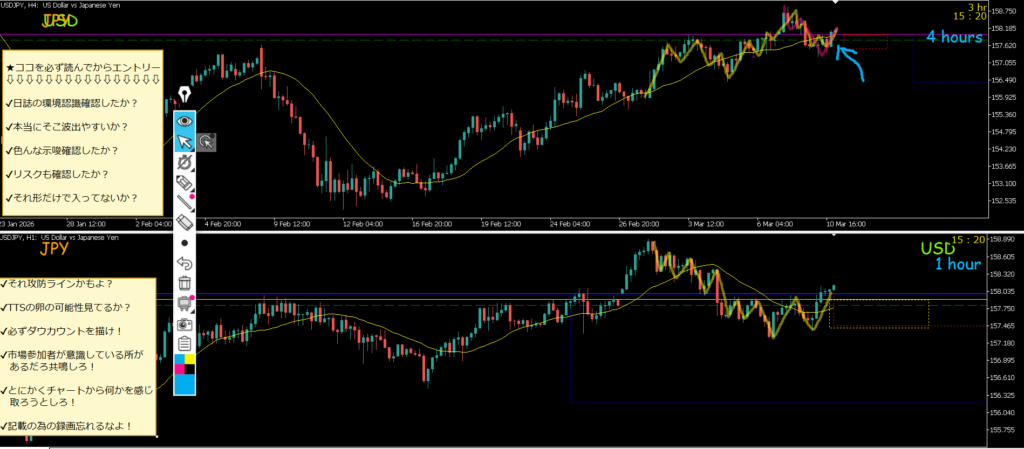Click the cursor highlight tool beside the arrow

coord(206,142)
